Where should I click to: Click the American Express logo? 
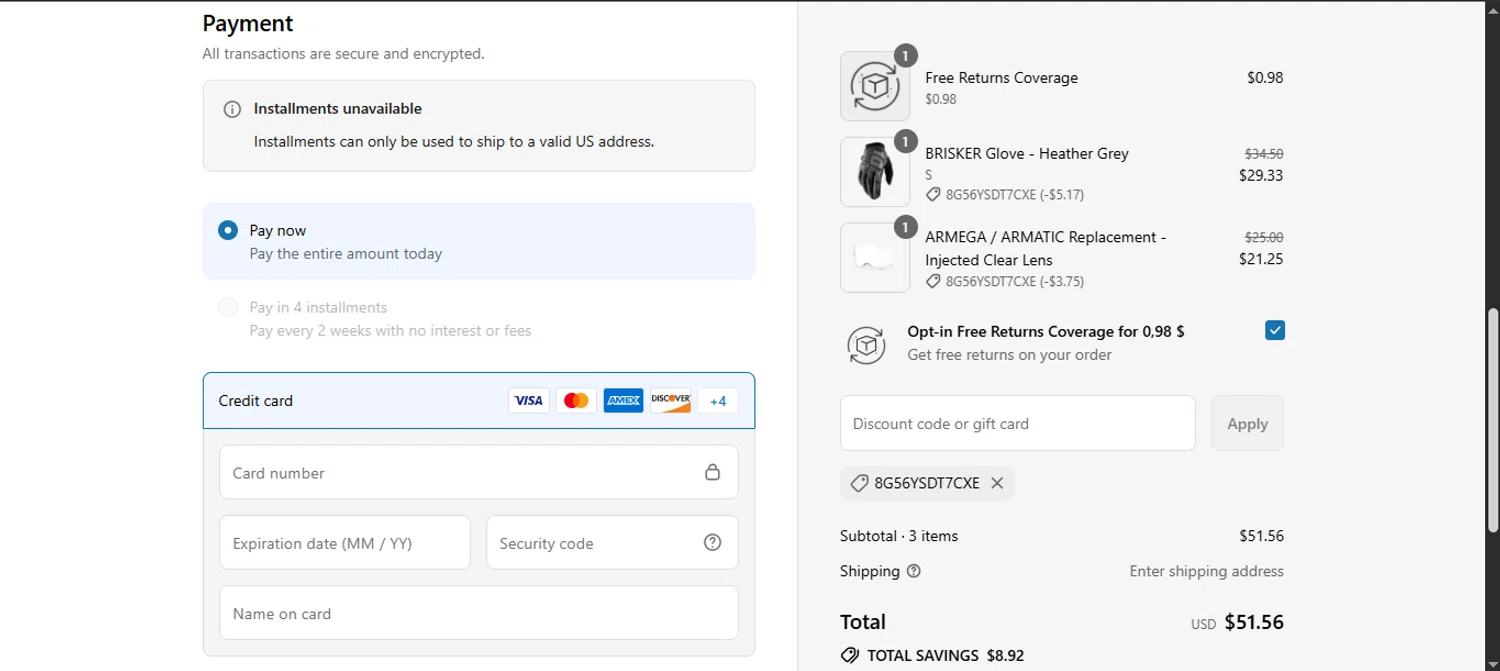[x=623, y=401]
